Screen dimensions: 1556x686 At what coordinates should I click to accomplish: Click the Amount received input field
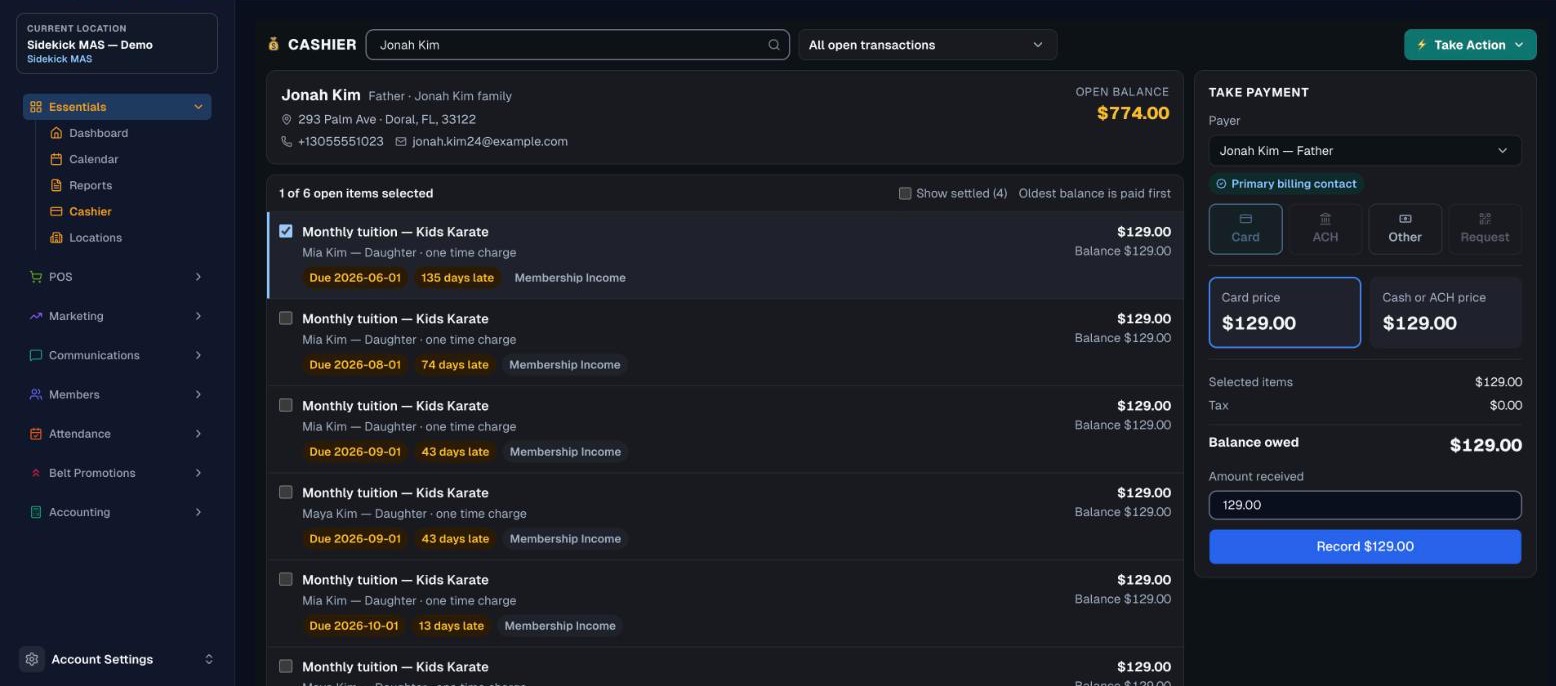coord(1365,505)
